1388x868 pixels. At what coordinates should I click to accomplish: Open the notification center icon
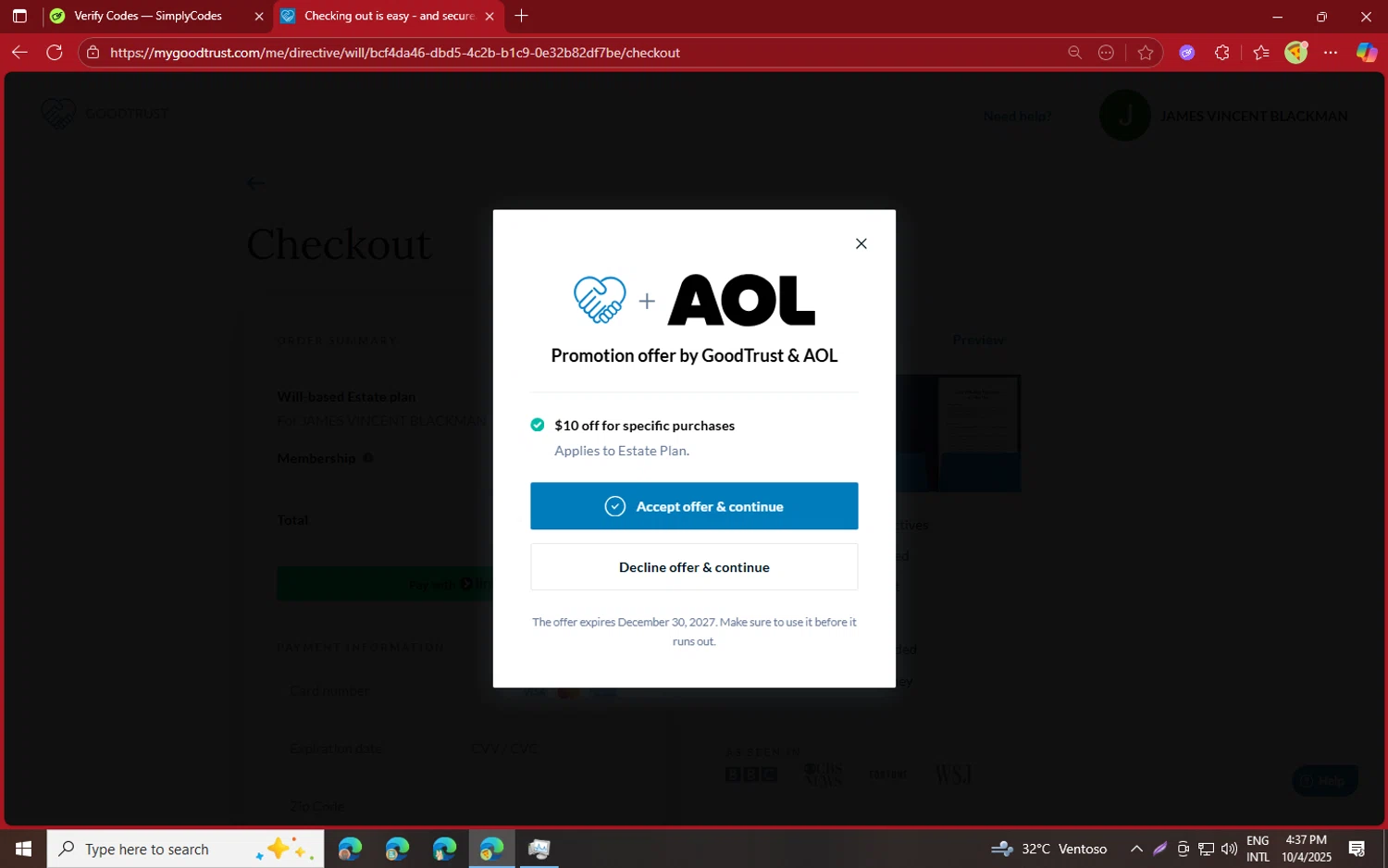(1357, 849)
